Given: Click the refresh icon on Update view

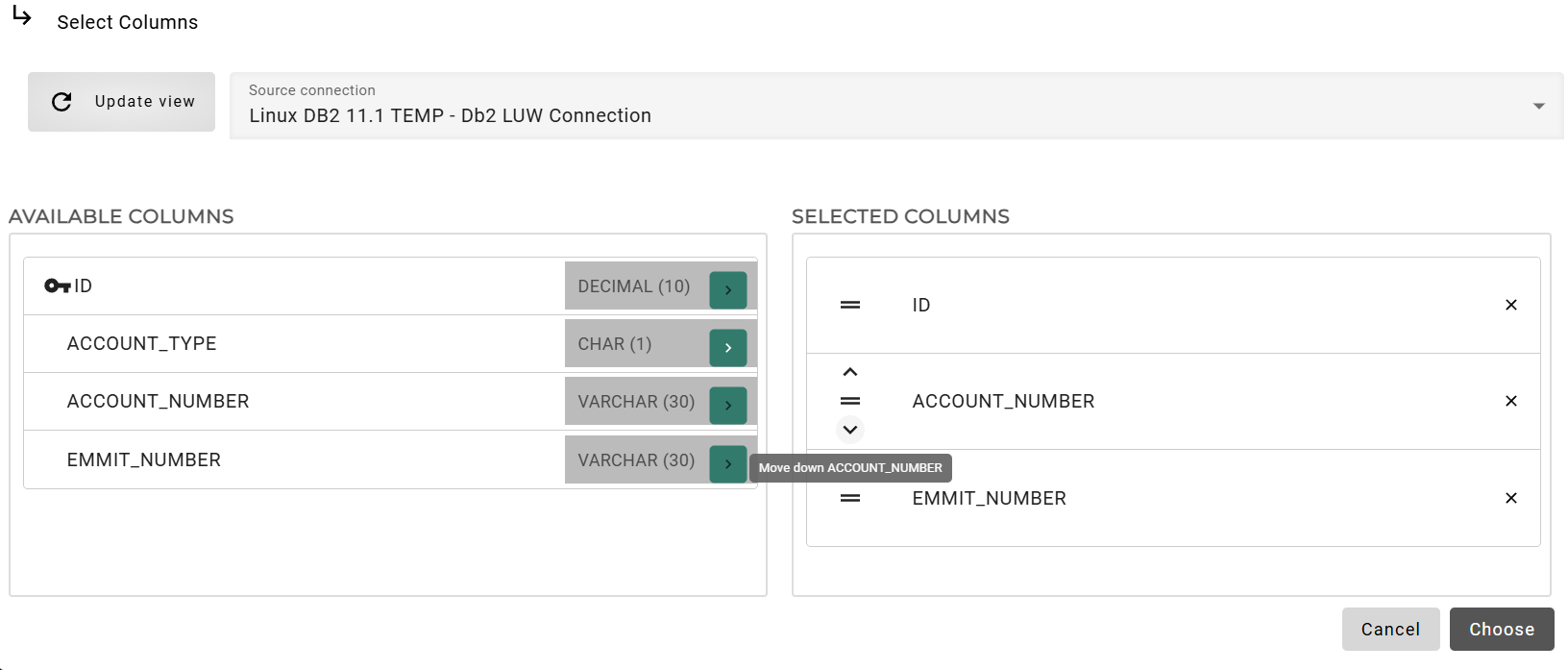Looking at the screenshot, I should tap(61, 101).
